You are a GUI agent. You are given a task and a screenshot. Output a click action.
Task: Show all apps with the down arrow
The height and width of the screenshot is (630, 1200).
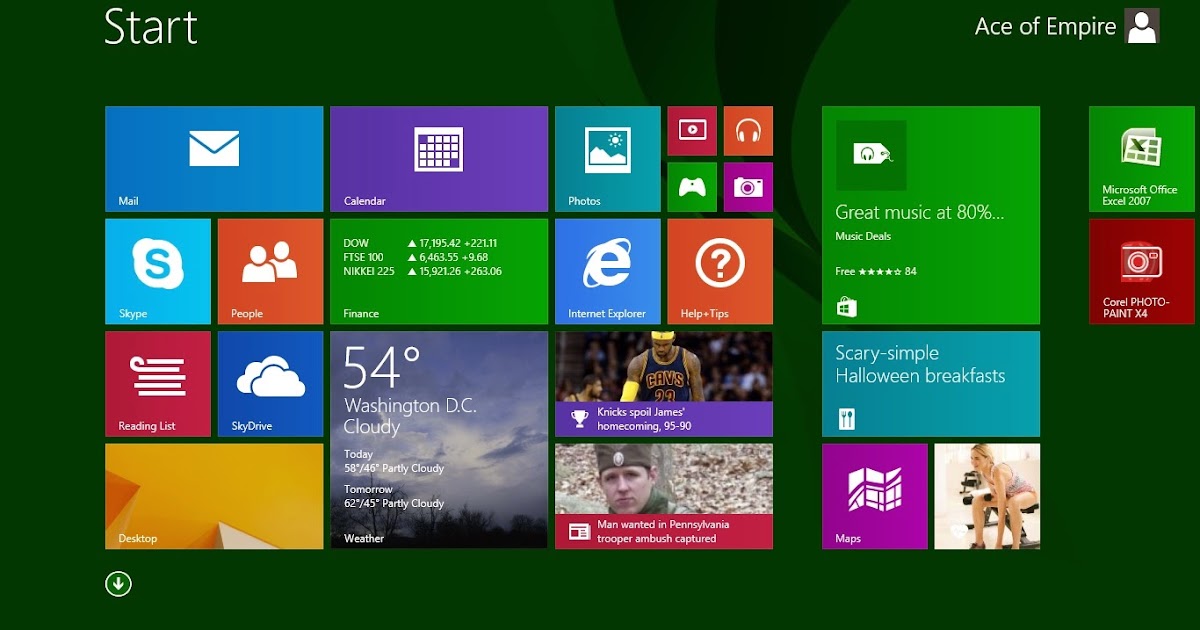118,584
